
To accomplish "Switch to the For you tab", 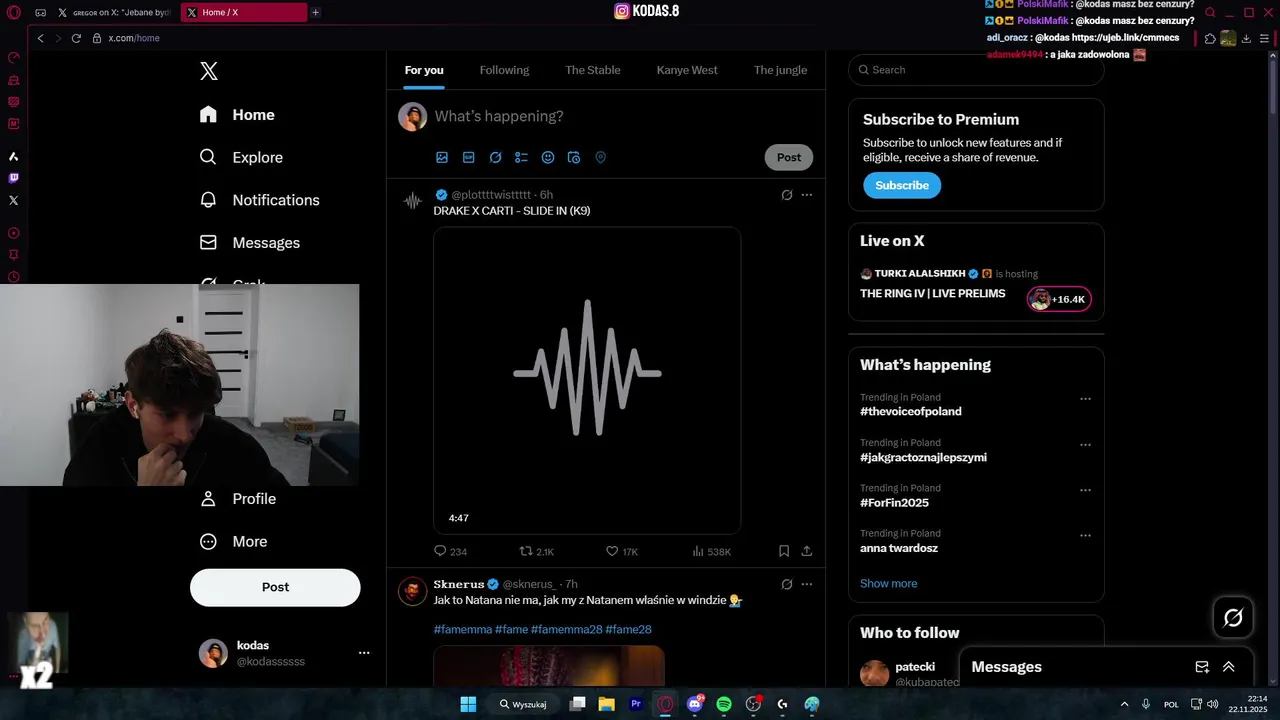I will coord(424,70).
